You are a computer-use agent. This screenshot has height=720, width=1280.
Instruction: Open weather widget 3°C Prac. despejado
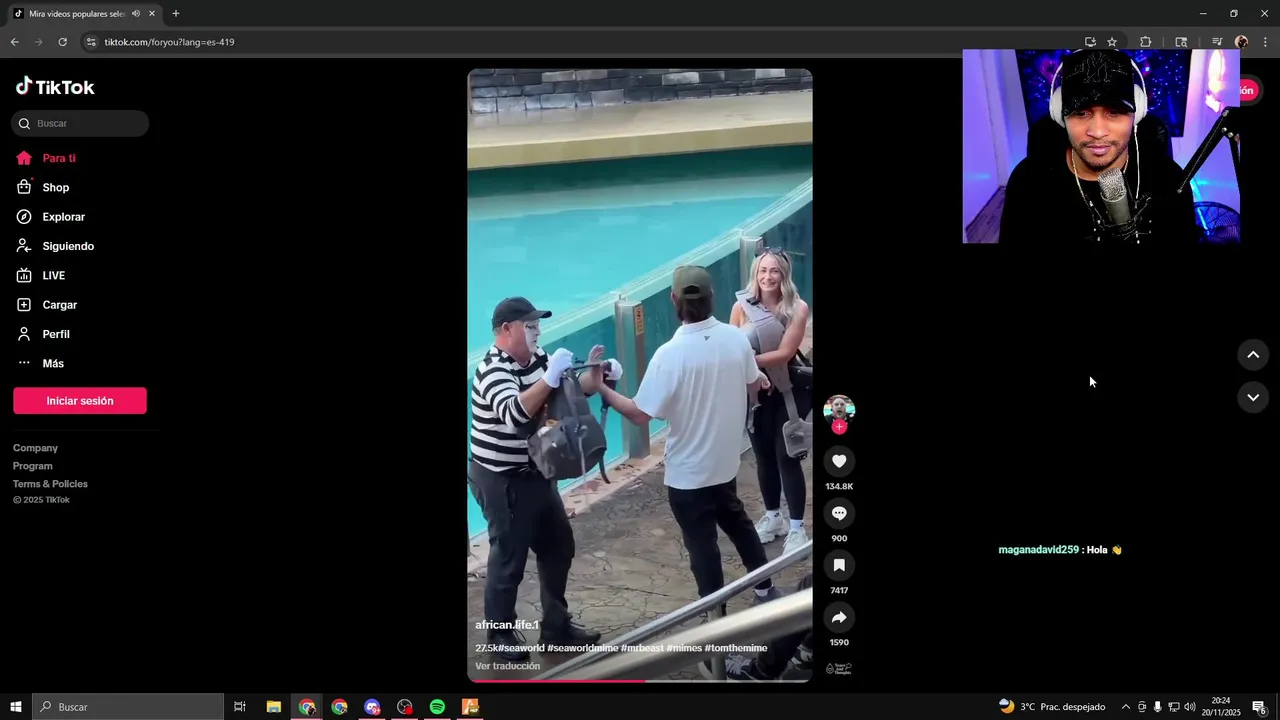tap(1052, 707)
